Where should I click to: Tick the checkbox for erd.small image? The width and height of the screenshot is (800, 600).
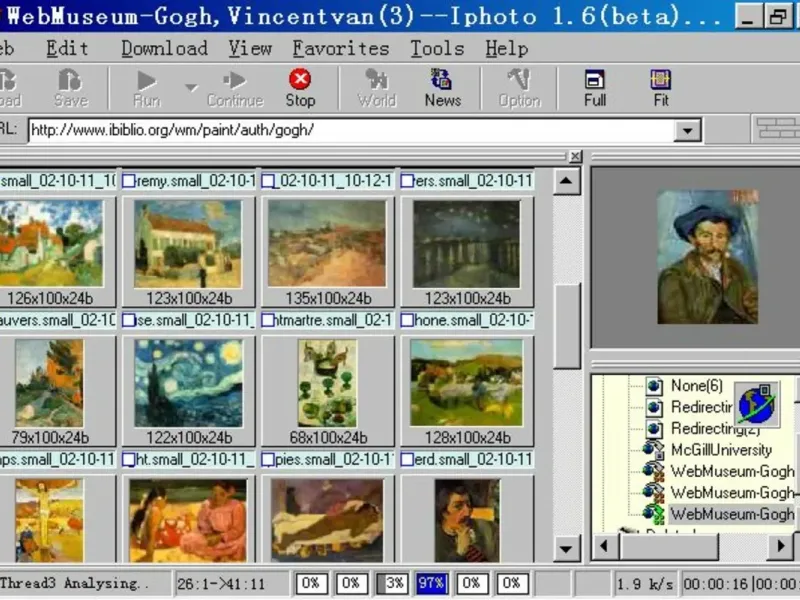(407, 460)
